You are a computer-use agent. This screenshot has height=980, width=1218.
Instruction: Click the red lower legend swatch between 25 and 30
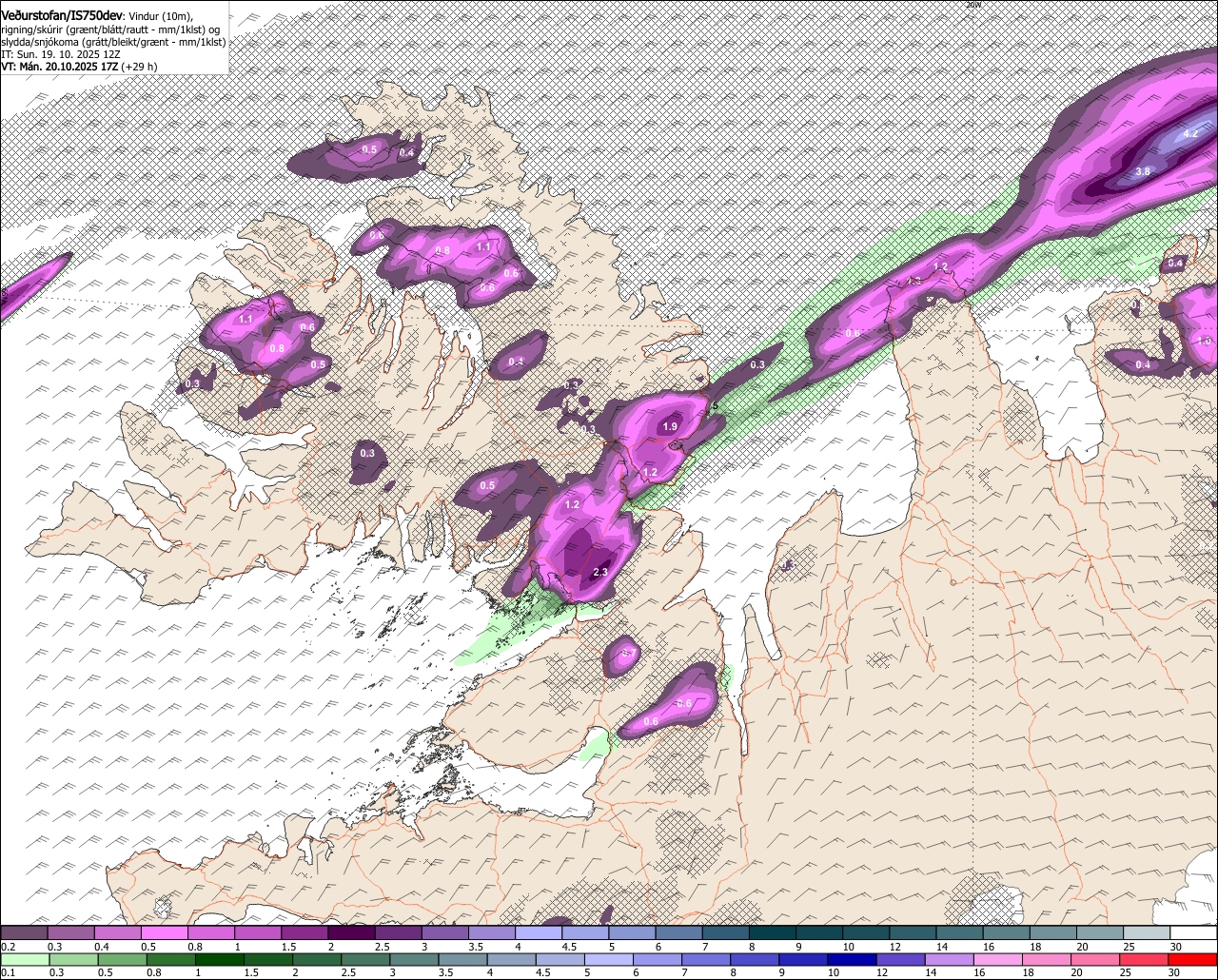pyautogui.click(x=1145, y=960)
